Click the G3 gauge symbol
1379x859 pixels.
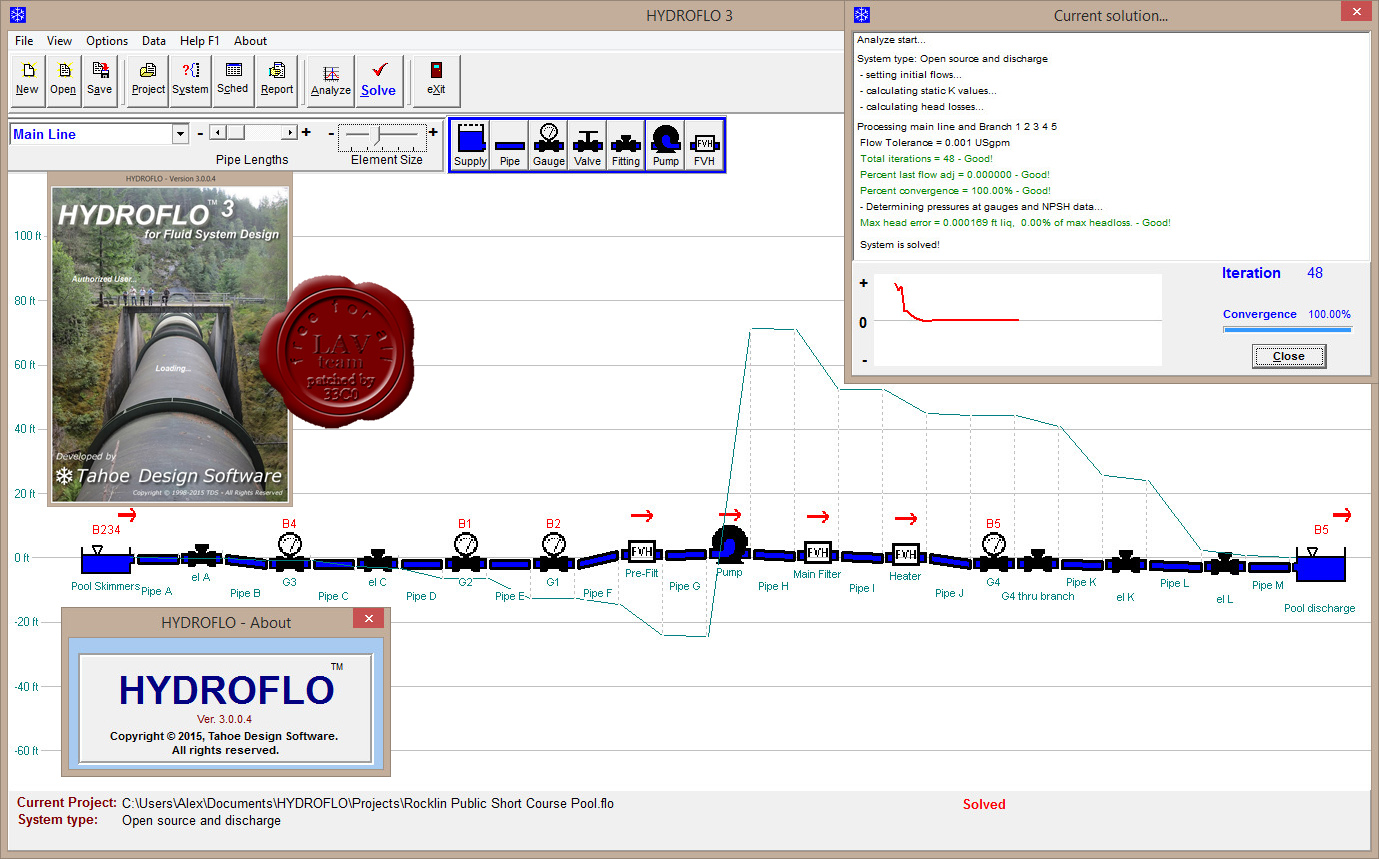point(290,553)
